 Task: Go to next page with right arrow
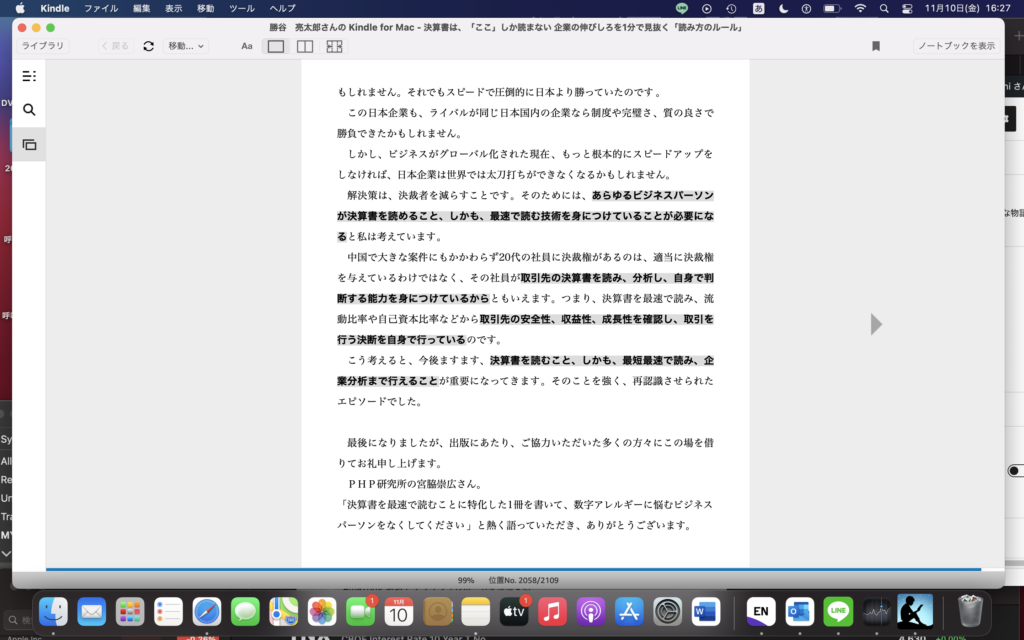[x=876, y=324]
